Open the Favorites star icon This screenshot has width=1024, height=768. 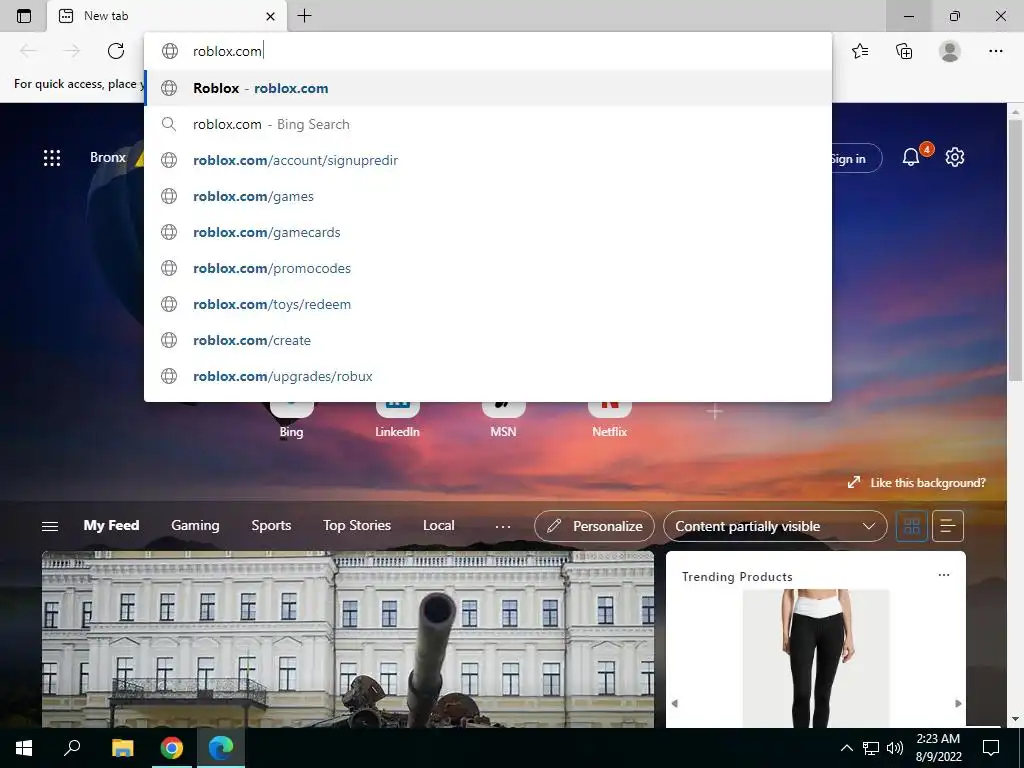coord(860,51)
